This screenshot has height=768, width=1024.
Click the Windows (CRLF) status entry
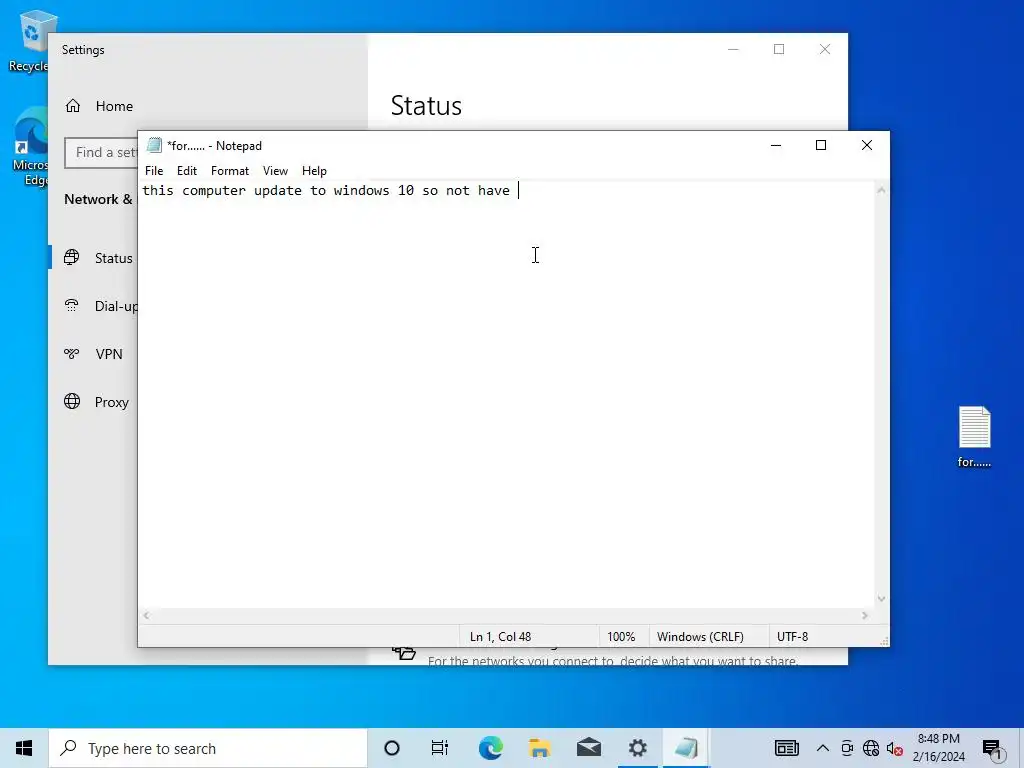tap(700, 637)
